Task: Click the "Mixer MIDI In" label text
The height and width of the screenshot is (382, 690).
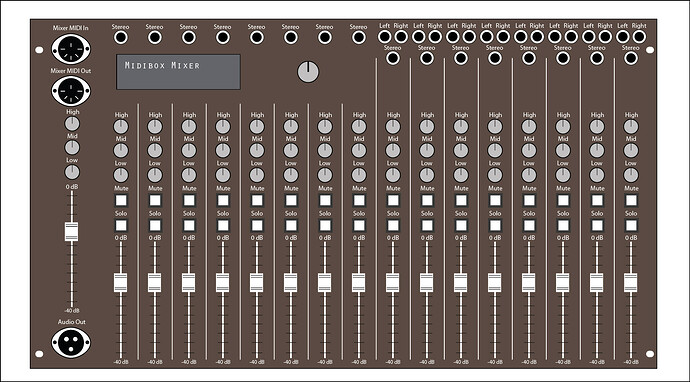Action: pyautogui.click(x=71, y=28)
